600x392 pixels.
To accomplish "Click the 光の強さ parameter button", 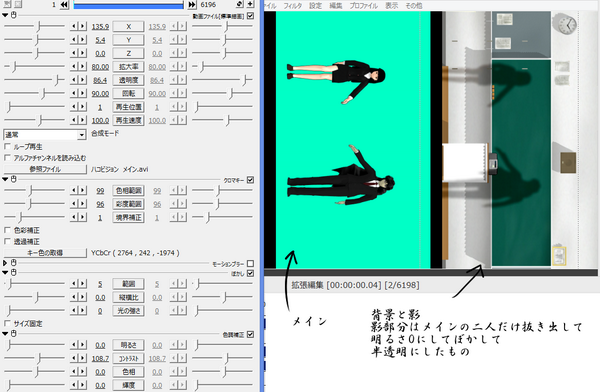I will tap(129, 310).
